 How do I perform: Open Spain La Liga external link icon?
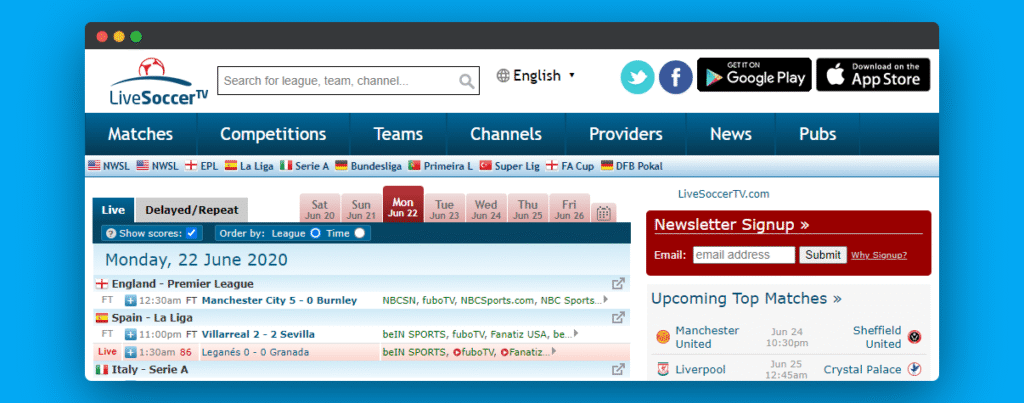point(618,317)
